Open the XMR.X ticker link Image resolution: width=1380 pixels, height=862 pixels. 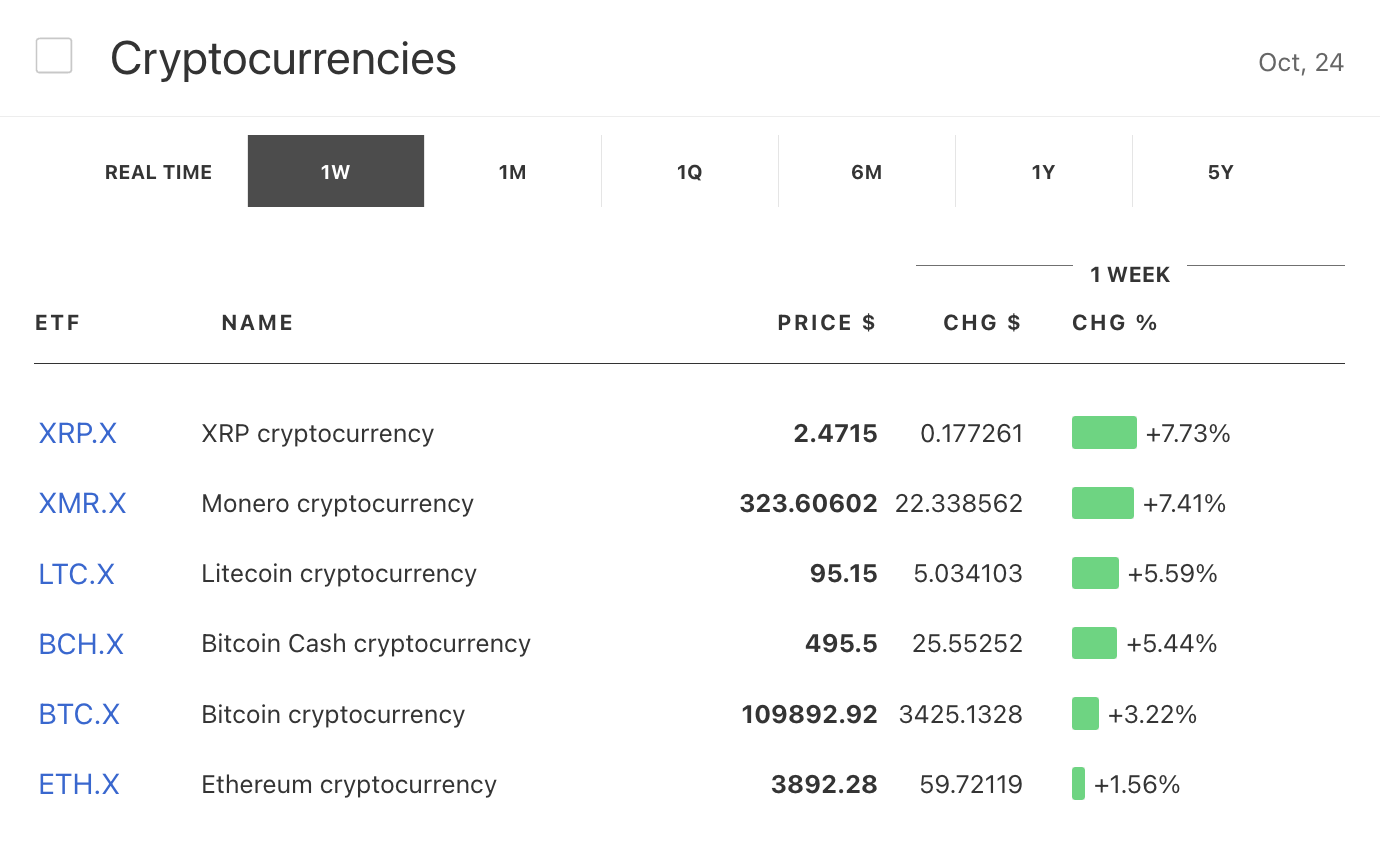82,504
